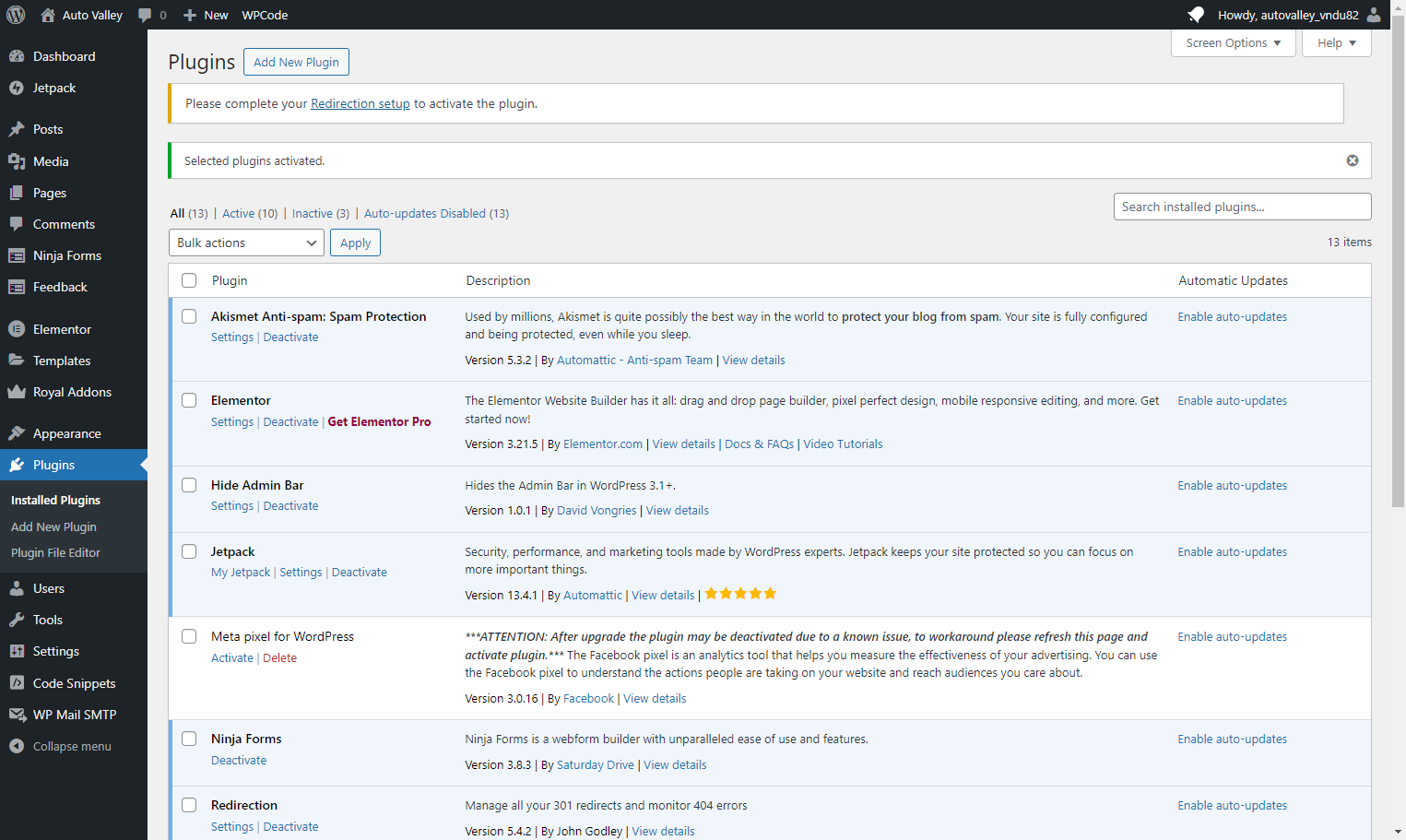This screenshot has height=840, width=1406.
Task: Tick the Akismet Anti-spam checkbox
Action: coord(189,316)
